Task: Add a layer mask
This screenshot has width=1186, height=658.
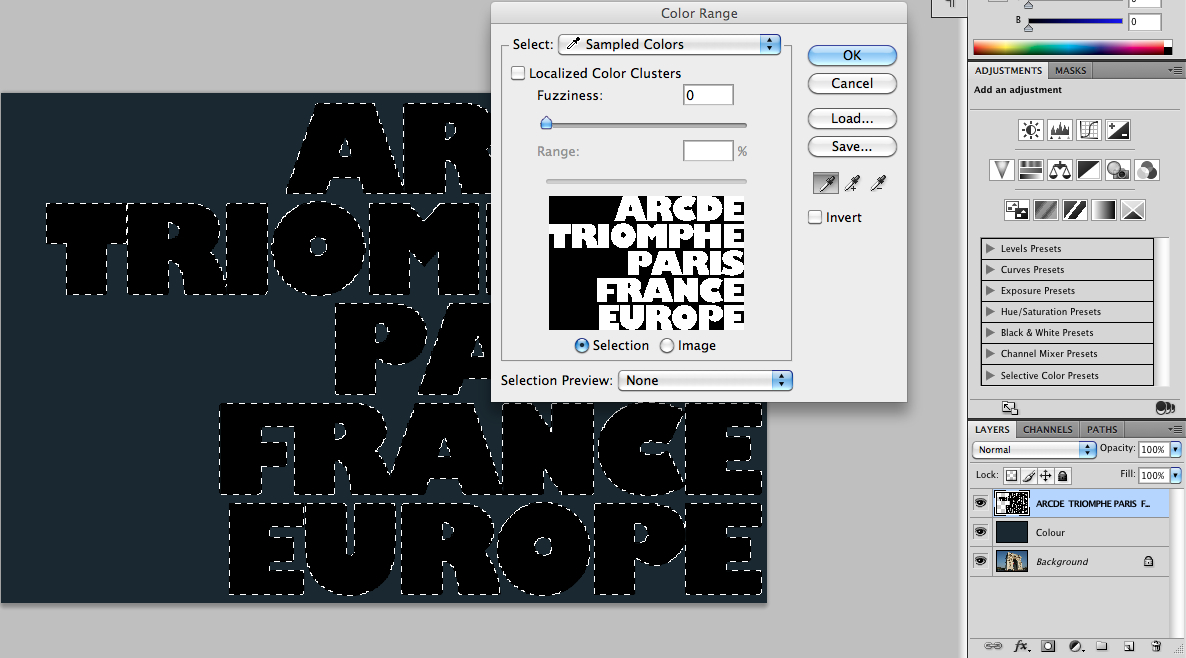Action: (x=1048, y=646)
